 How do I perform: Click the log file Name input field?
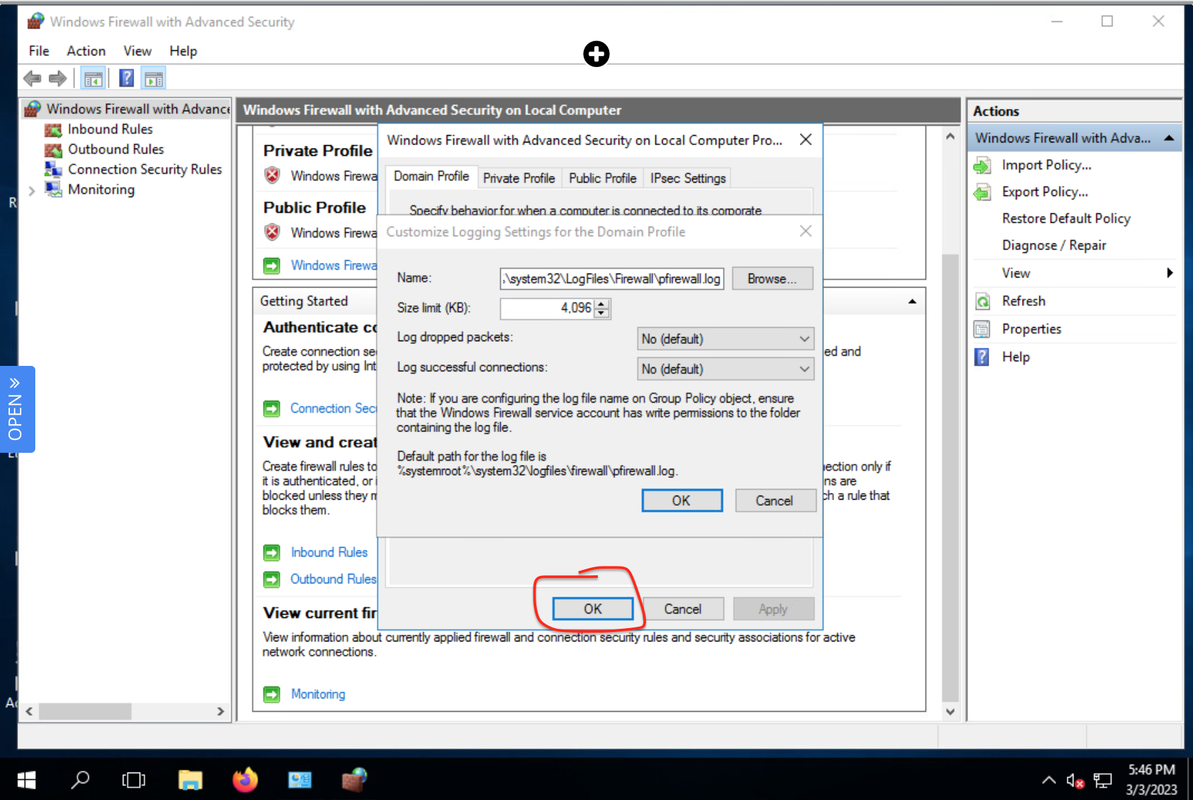[612, 279]
